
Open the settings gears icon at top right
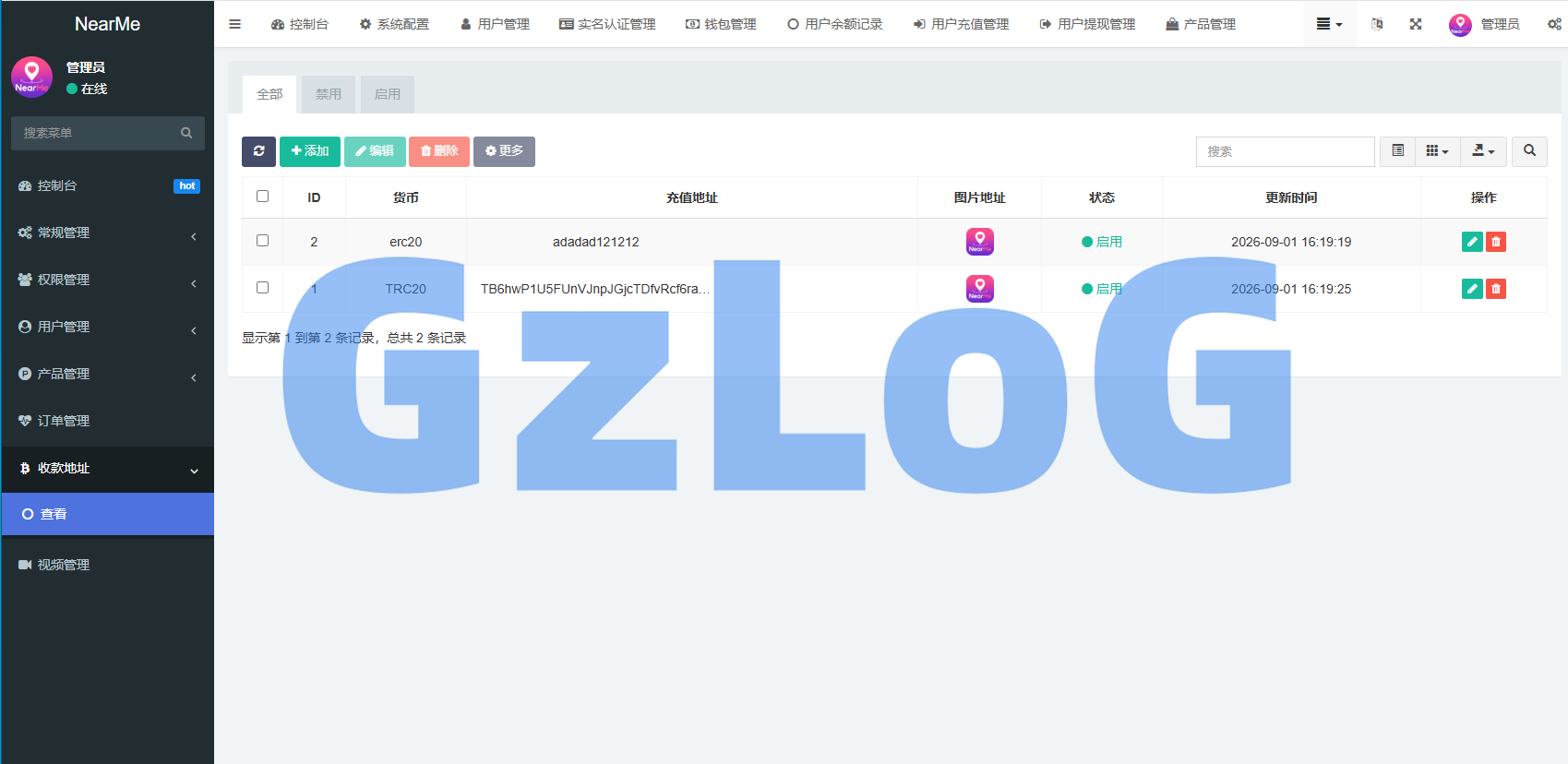tap(1554, 24)
